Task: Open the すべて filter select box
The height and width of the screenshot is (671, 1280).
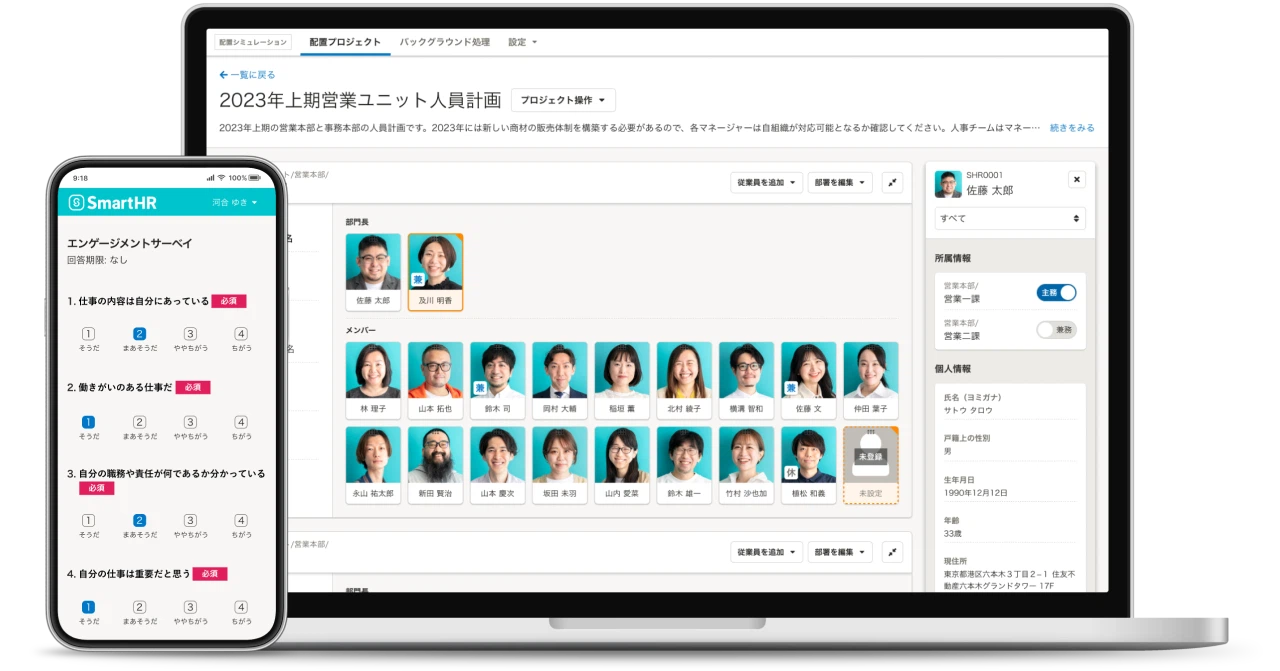Action: (1009, 218)
